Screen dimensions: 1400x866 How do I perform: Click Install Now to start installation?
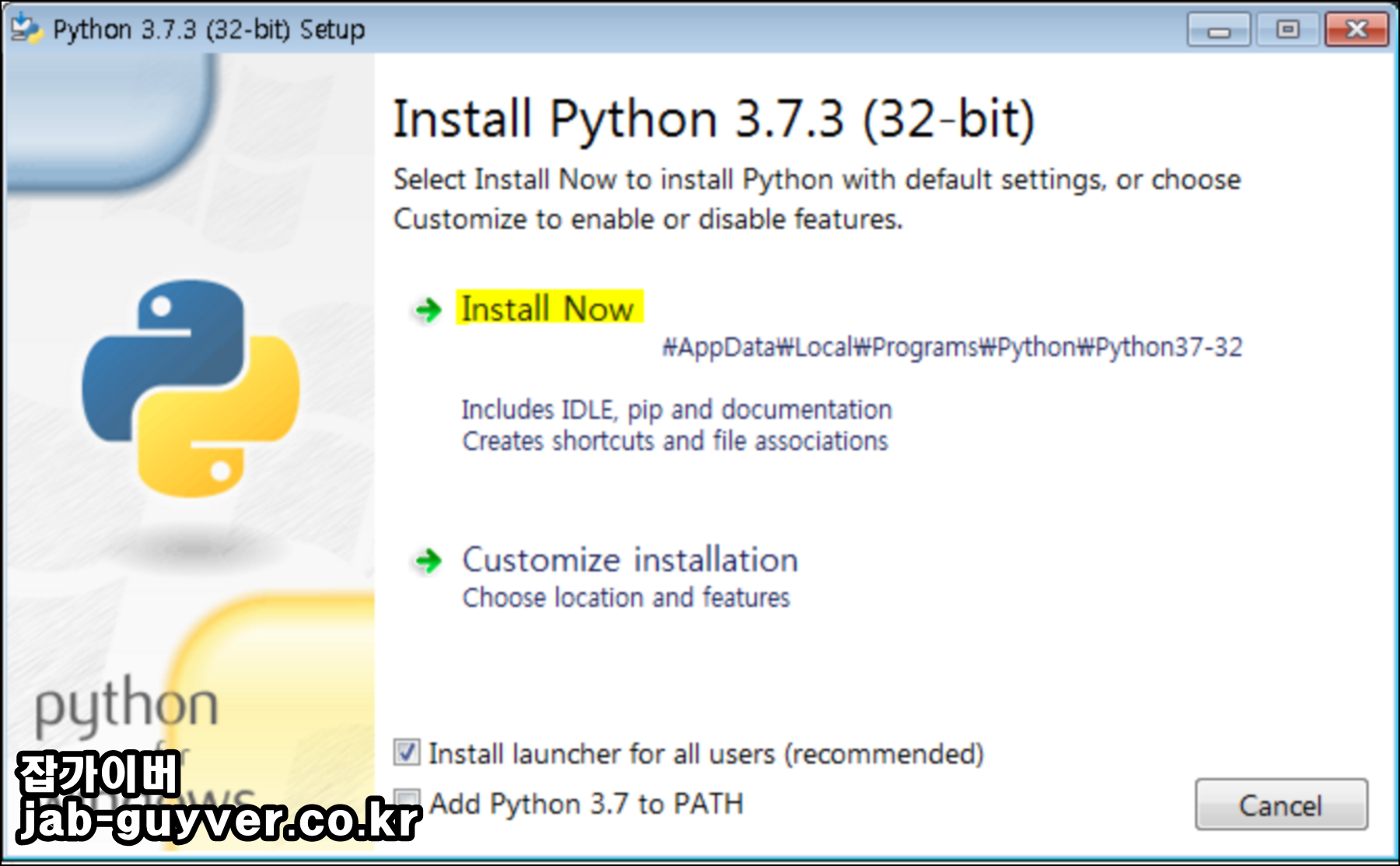[549, 309]
